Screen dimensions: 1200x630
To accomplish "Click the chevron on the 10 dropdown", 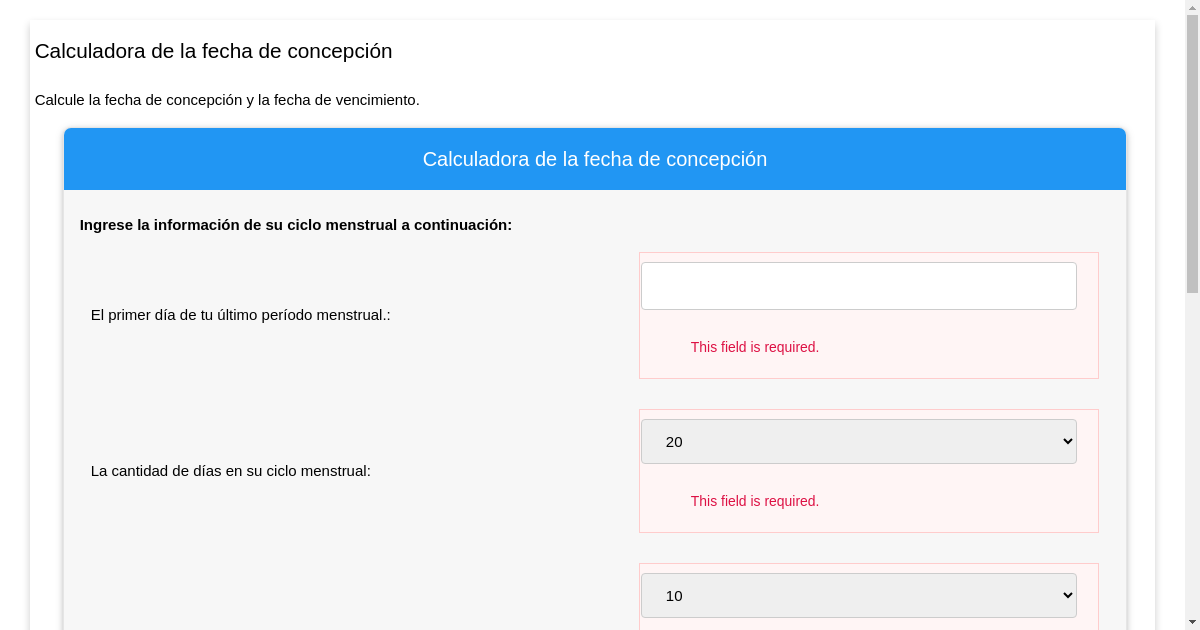I will pyautogui.click(x=1066, y=595).
